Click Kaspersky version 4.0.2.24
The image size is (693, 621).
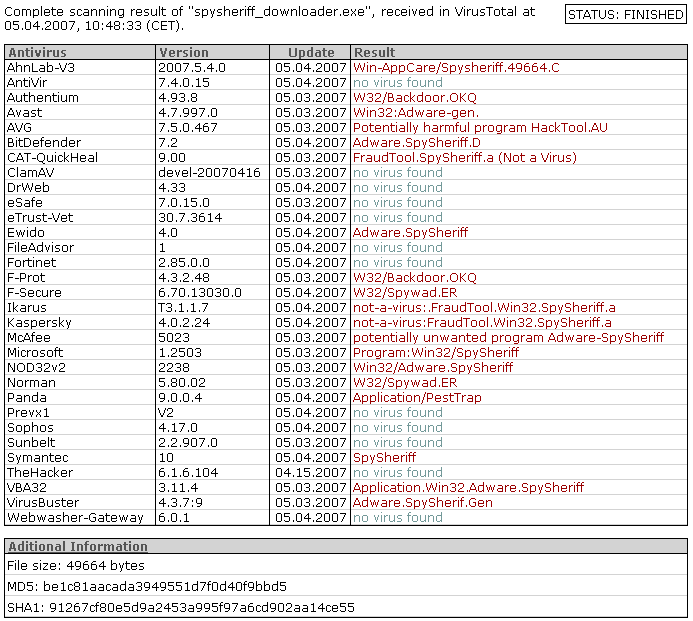[184, 323]
